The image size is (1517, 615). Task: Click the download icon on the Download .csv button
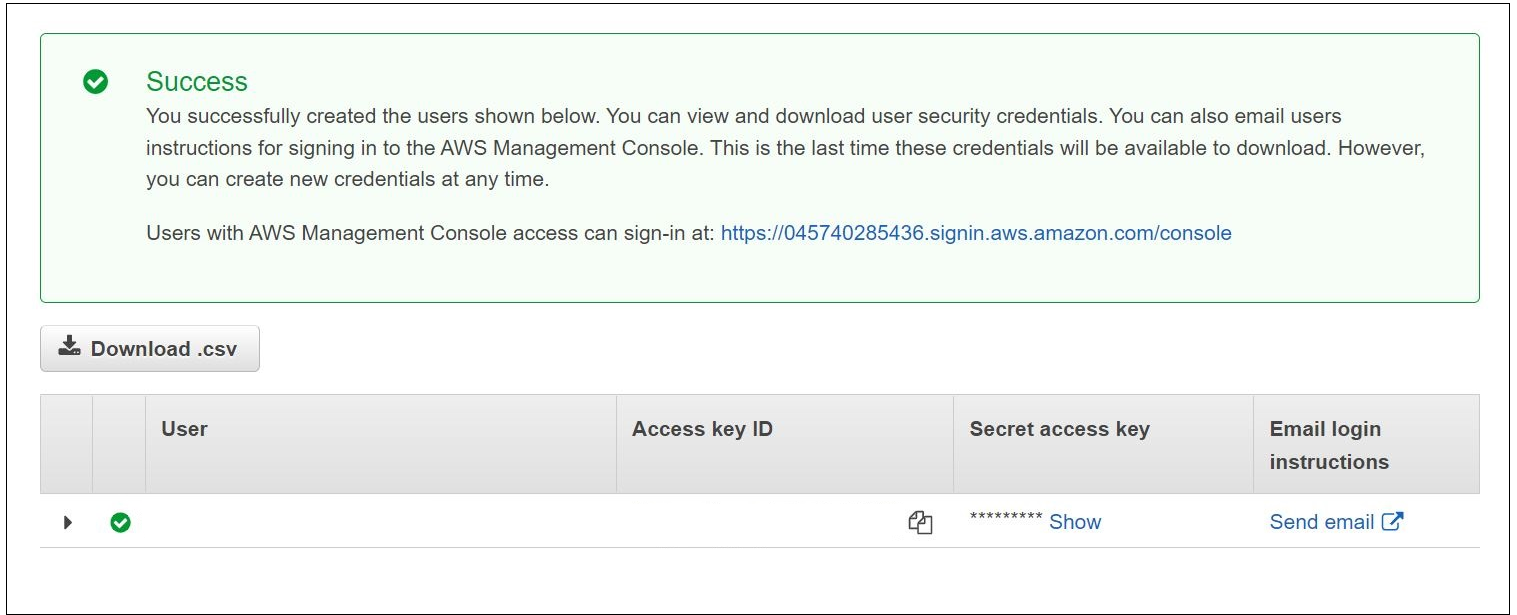68,348
